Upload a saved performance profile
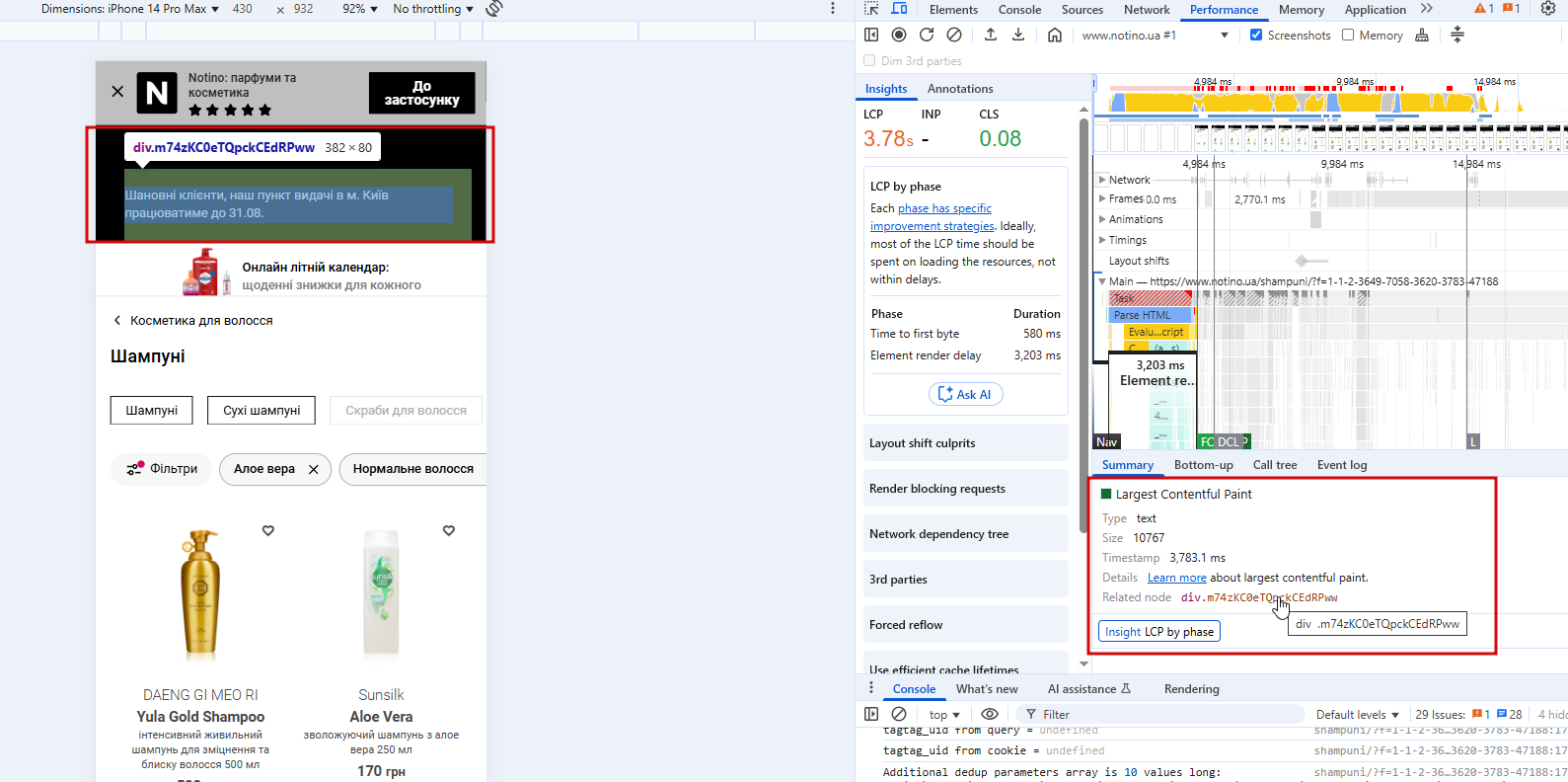Screen dimensions: 1568x782 991,35
